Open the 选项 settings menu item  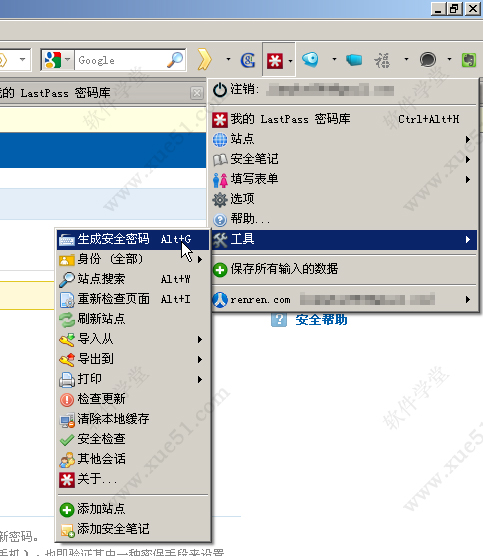pos(344,199)
